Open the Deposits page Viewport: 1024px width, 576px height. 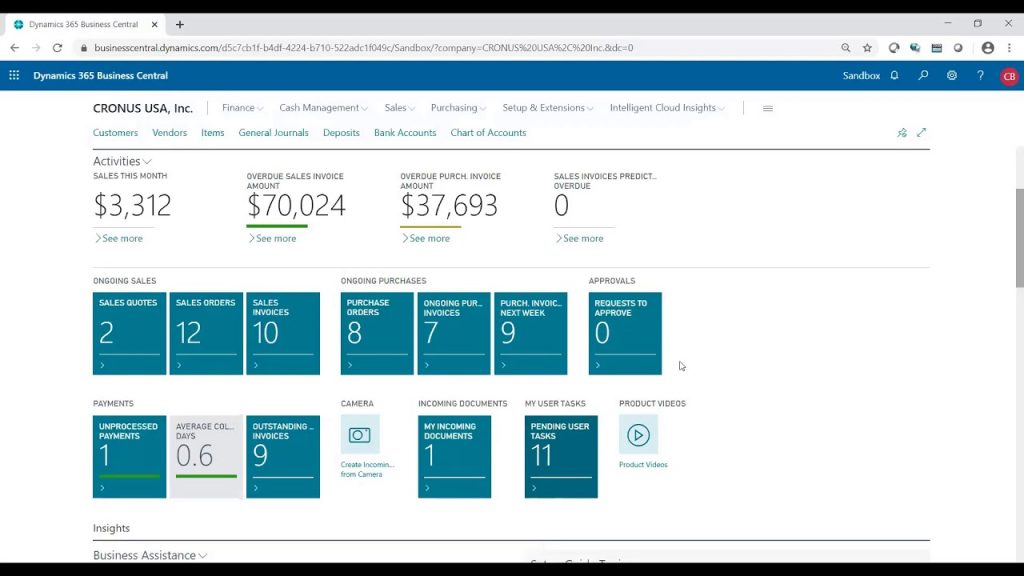pyautogui.click(x=341, y=133)
